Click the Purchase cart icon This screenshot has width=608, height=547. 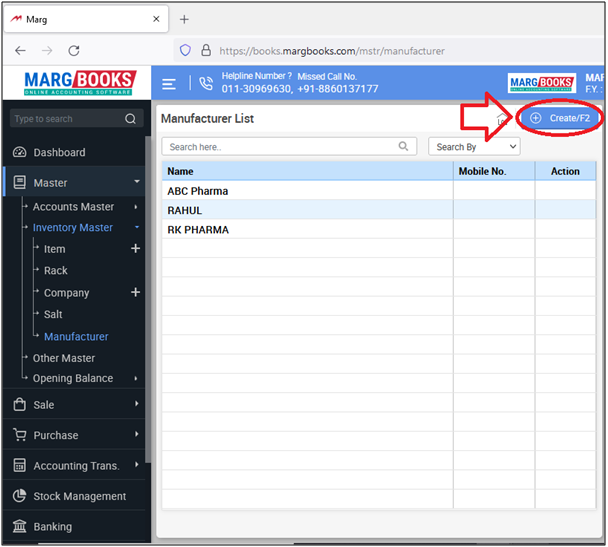tap(20, 435)
